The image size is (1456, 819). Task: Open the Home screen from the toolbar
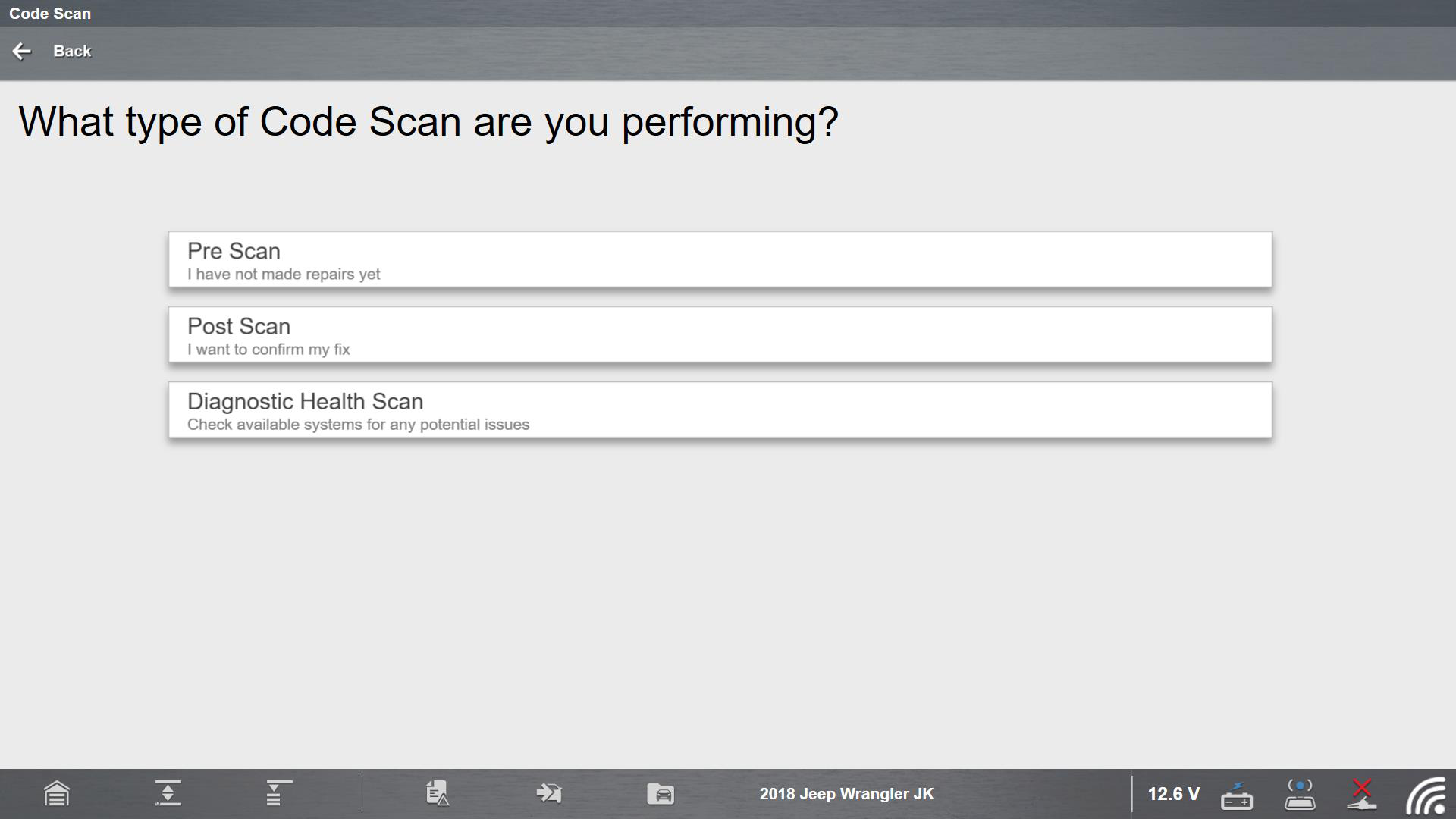(x=55, y=794)
